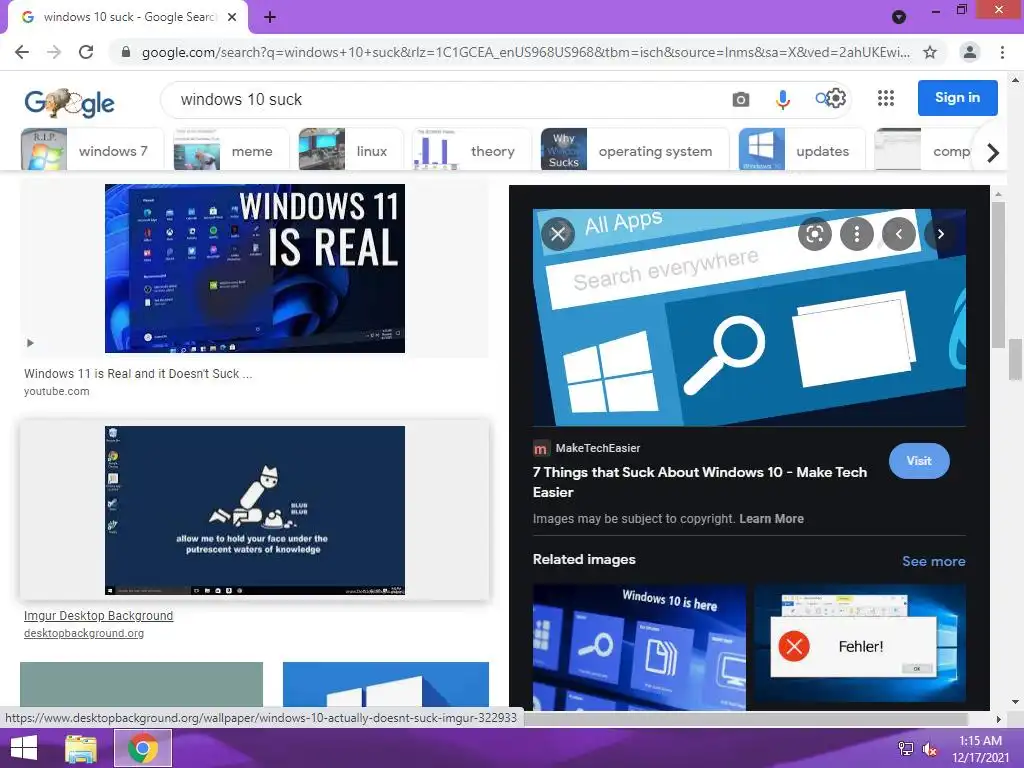Filter by 'windows 7' chip
Image resolution: width=1024 pixels, height=768 pixels.
[91, 150]
